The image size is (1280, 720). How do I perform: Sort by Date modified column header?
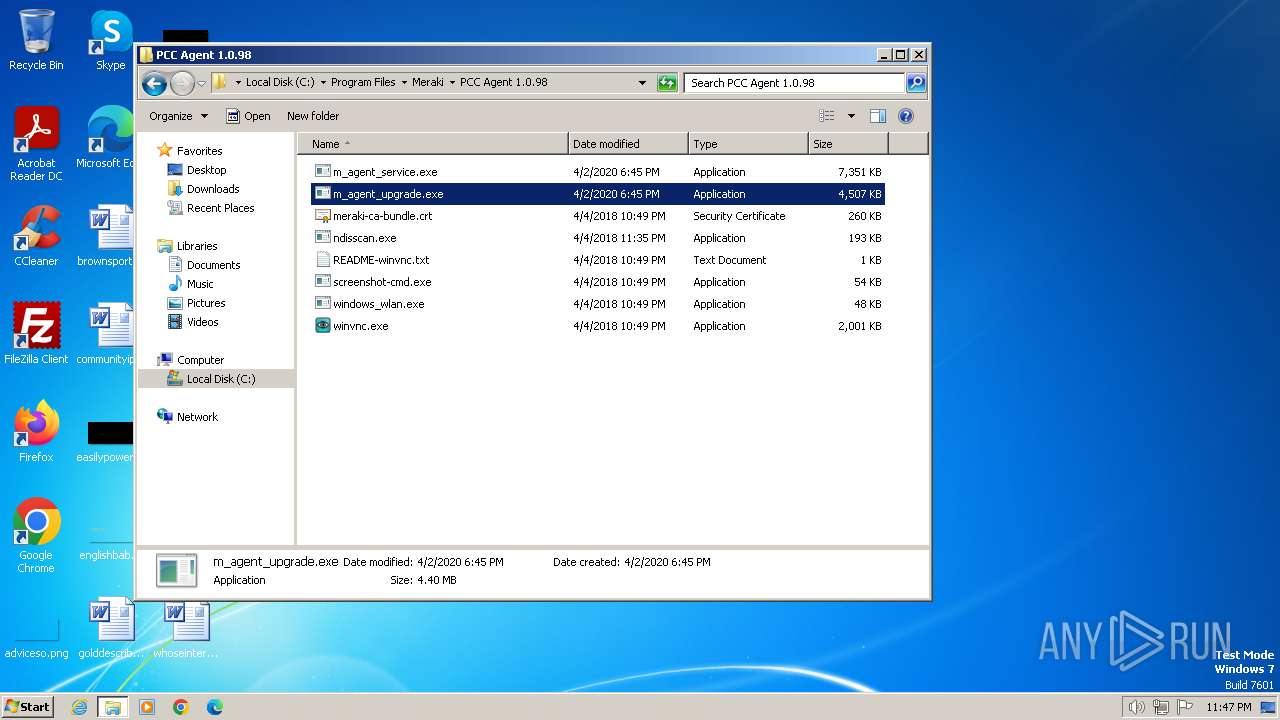(x=628, y=144)
